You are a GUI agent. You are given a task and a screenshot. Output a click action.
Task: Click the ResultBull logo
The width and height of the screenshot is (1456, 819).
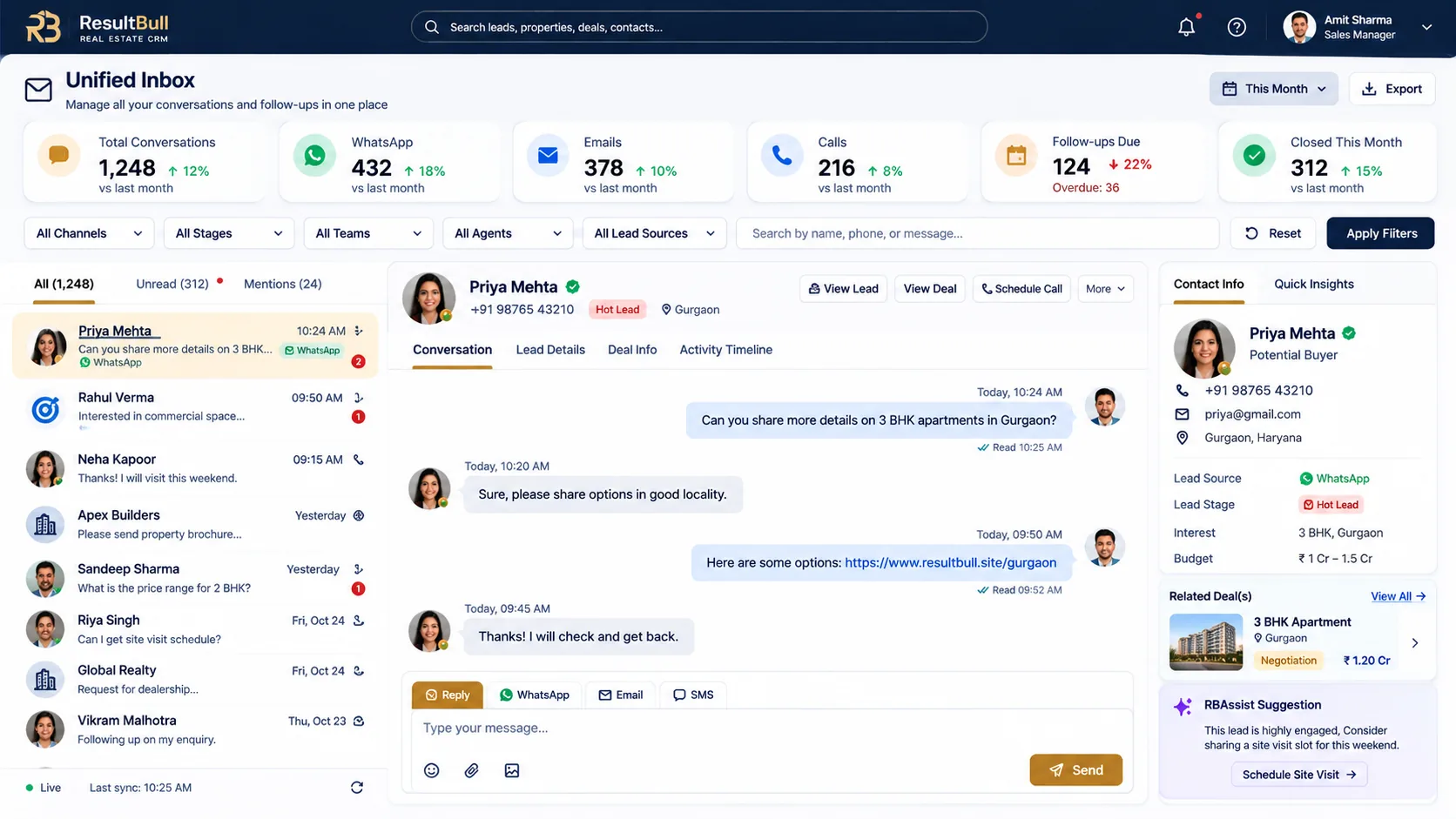tap(97, 27)
